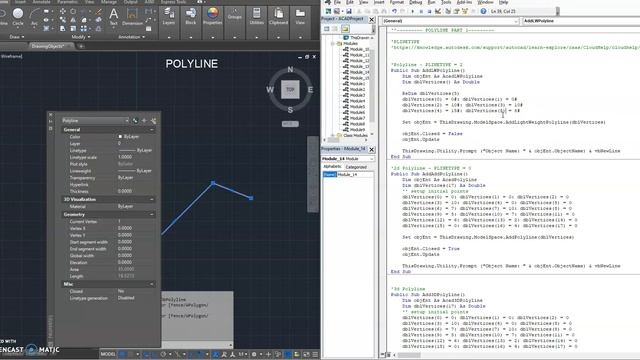Image resolution: width=640 pixels, height=360 pixels.
Task: Open the AddLWPolyline procedure dropdown
Action: coord(581,21)
